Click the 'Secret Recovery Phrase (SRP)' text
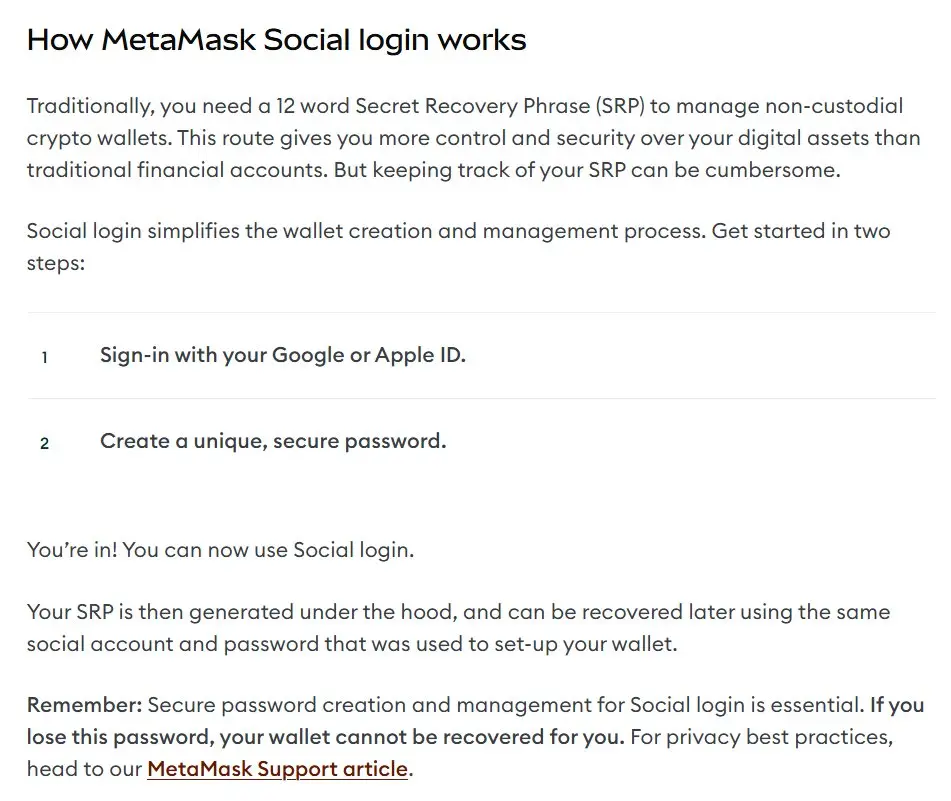 click(500, 106)
